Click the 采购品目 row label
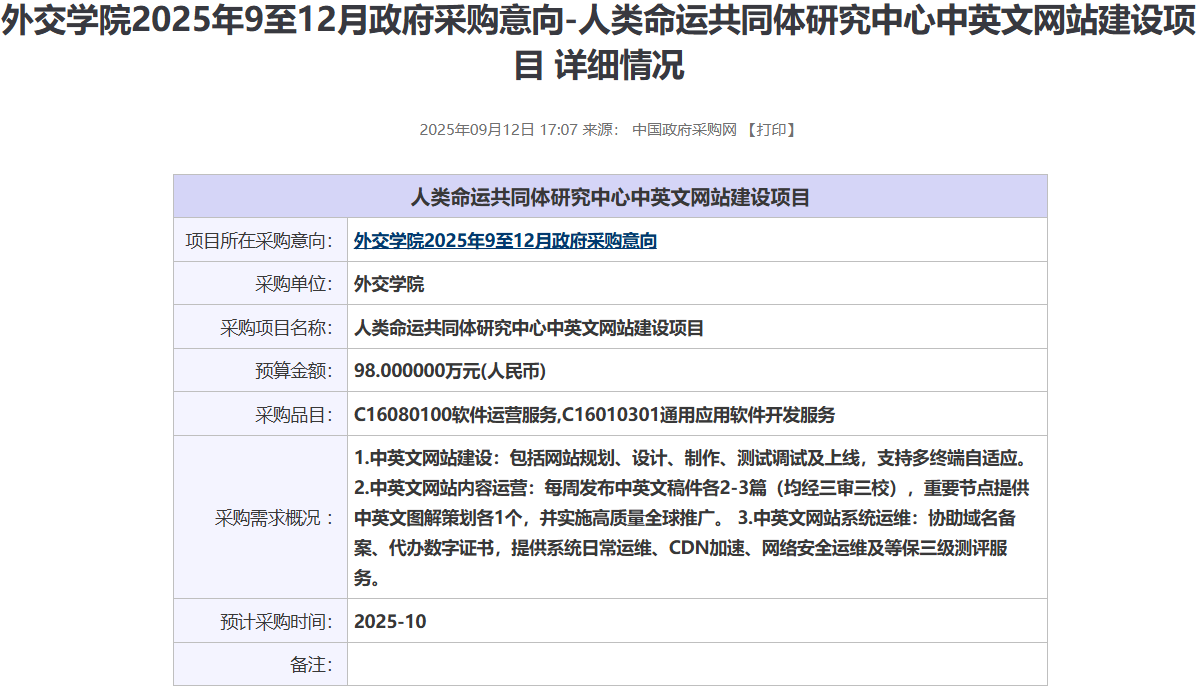 tap(293, 415)
